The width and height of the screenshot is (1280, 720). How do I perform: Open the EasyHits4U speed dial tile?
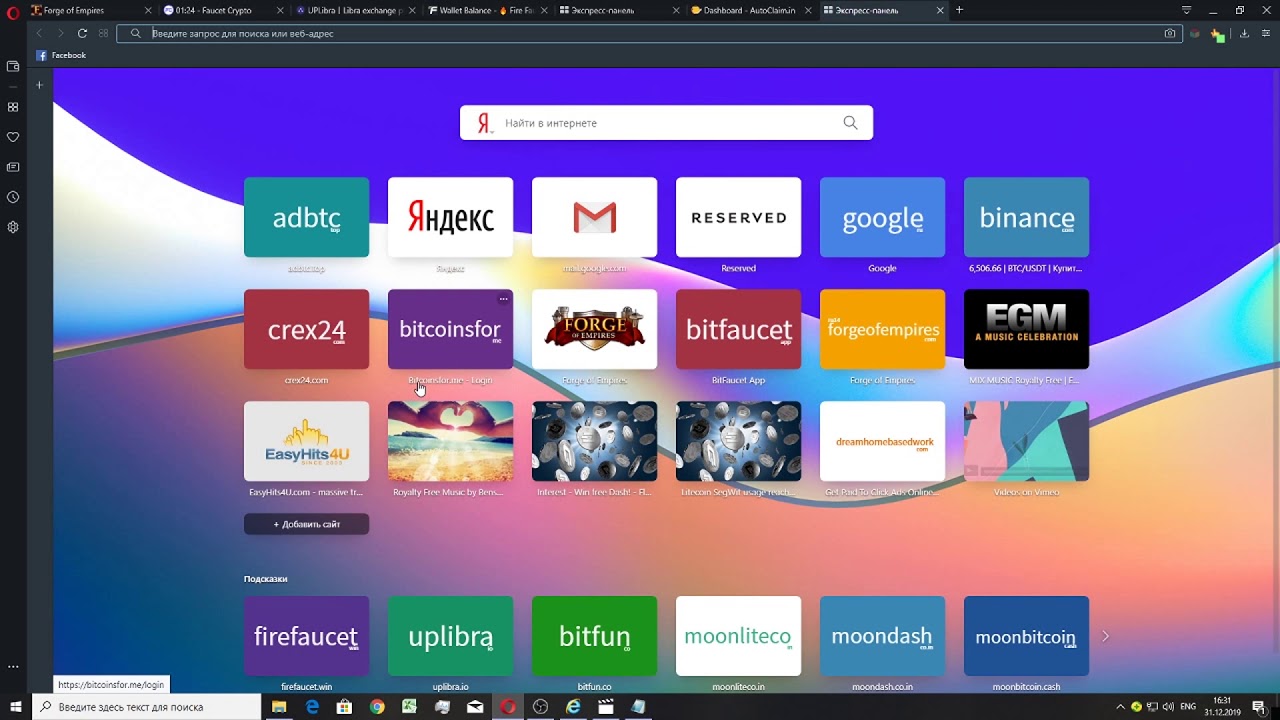tap(306, 441)
